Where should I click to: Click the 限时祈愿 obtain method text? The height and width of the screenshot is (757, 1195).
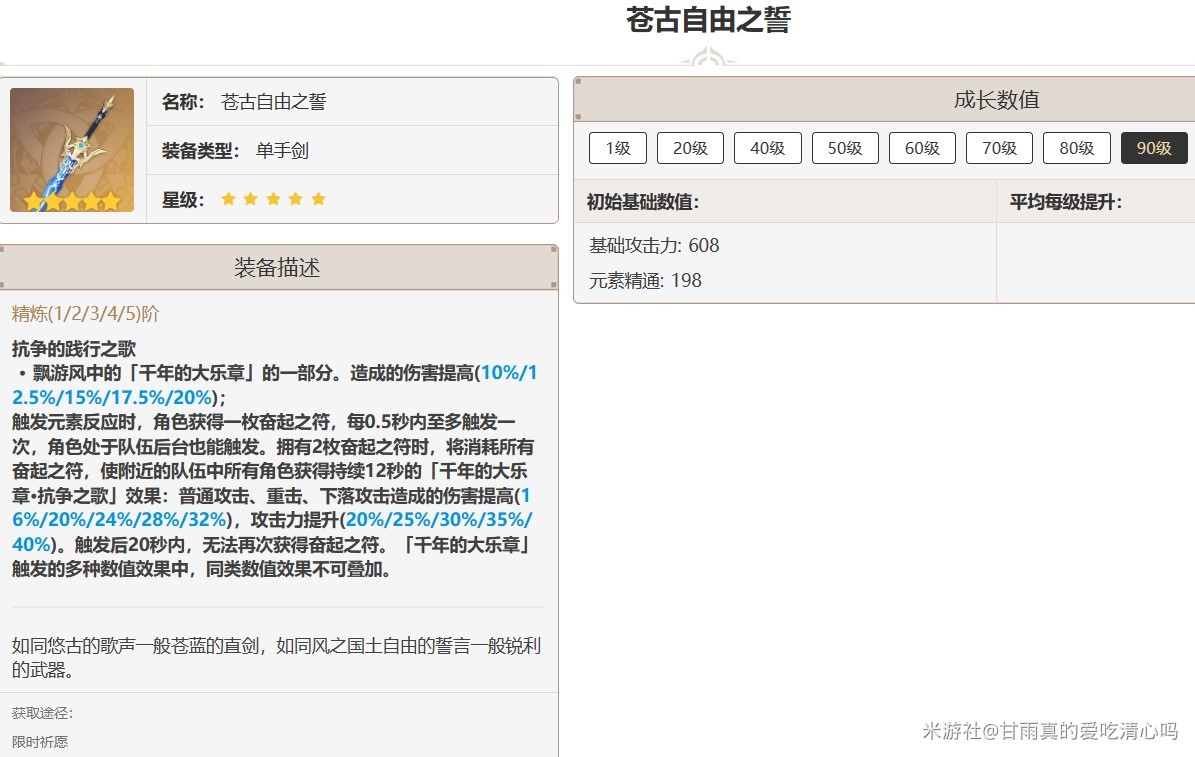(40, 742)
